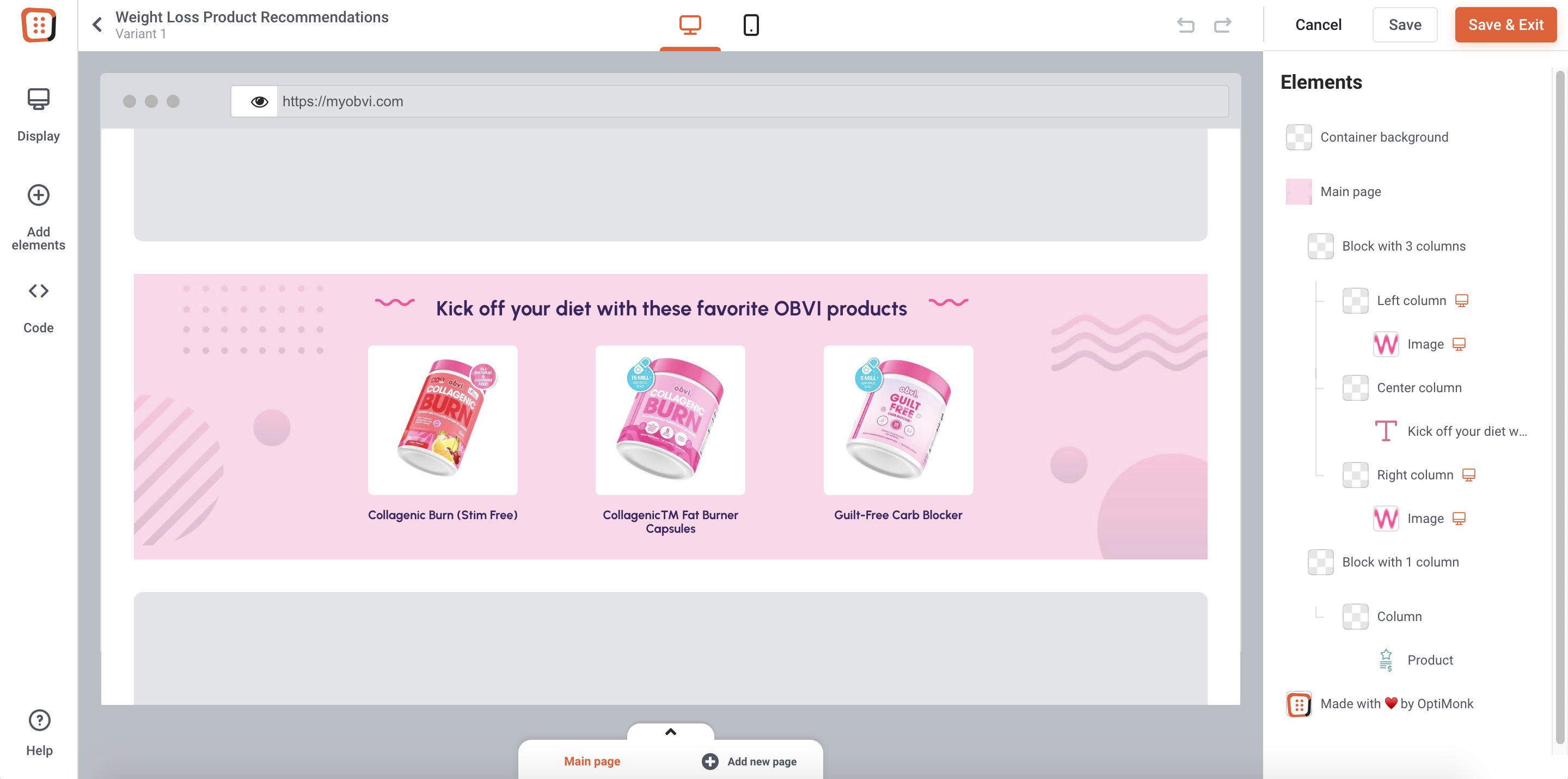Viewport: 1568px width, 779px height.
Task: Select Container background element
Action: pyautogui.click(x=1383, y=137)
